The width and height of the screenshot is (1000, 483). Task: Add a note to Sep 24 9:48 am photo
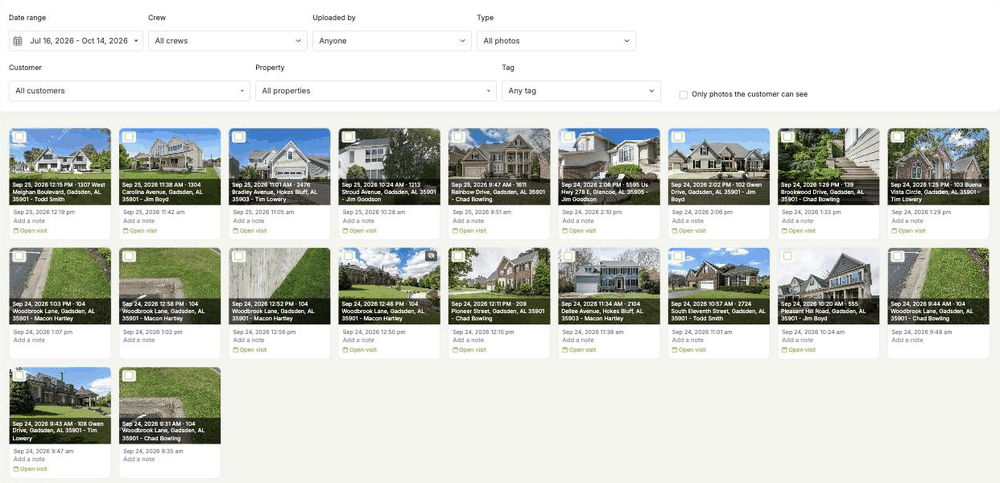click(908, 341)
